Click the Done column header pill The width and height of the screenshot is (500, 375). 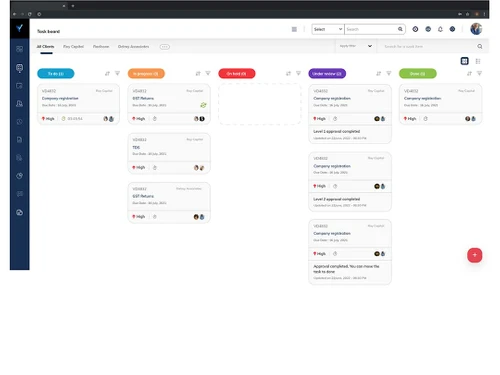418,74
